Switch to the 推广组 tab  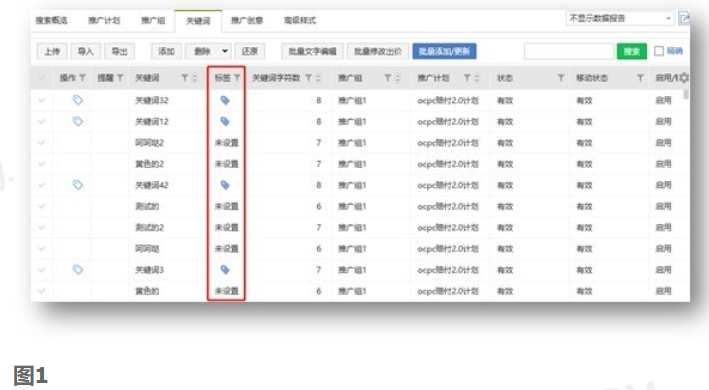[x=153, y=20]
